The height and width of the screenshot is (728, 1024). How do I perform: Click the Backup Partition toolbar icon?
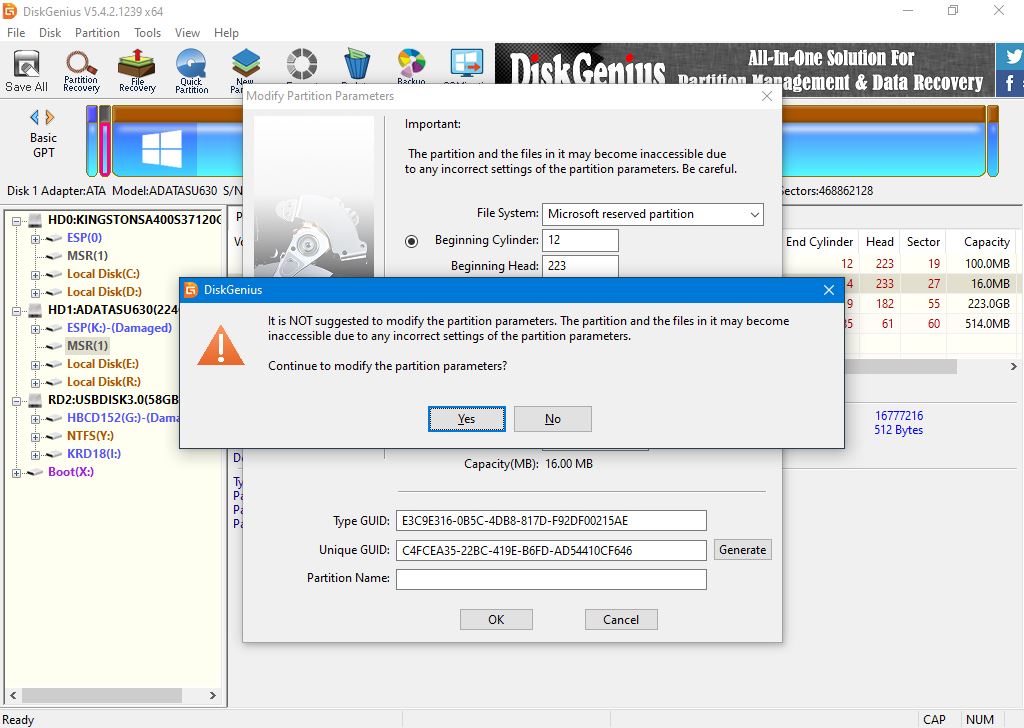(x=411, y=68)
